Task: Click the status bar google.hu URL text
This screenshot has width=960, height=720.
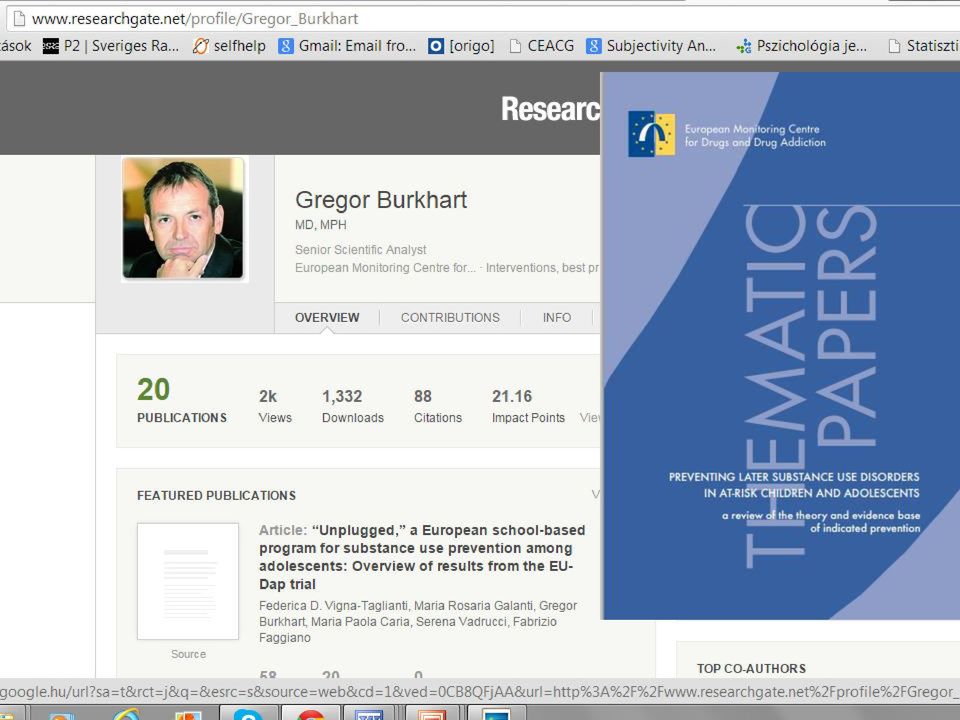Action: 480,692
